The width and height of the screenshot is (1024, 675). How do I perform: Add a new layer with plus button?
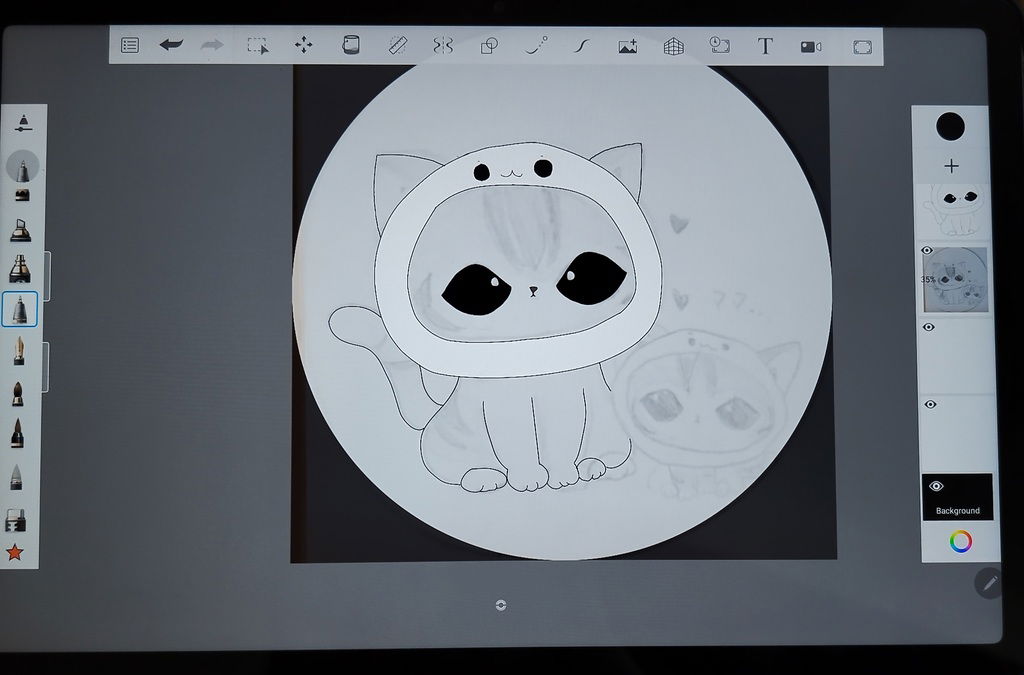click(950, 166)
